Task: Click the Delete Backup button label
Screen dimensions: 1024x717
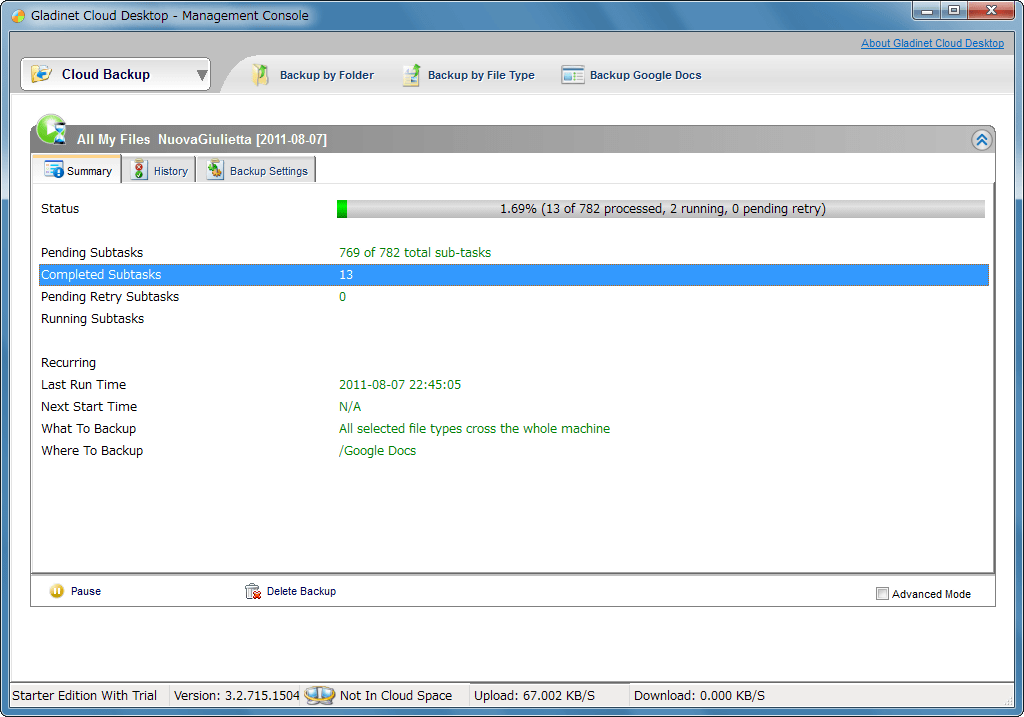Action: (301, 591)
